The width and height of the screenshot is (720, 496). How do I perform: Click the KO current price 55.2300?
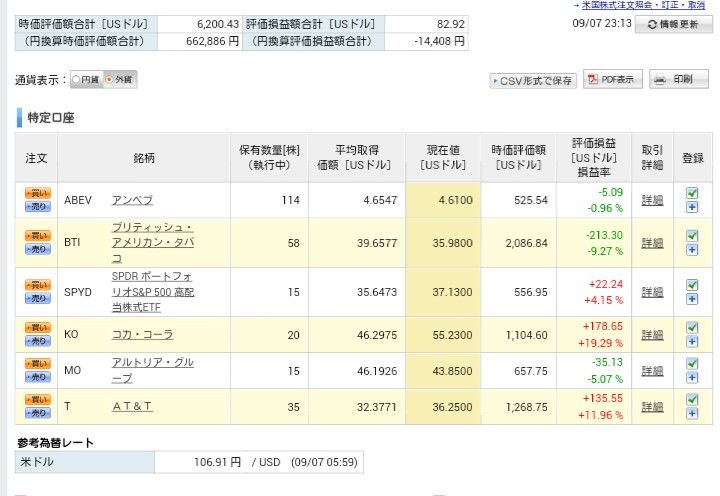(x=452, y=335)
